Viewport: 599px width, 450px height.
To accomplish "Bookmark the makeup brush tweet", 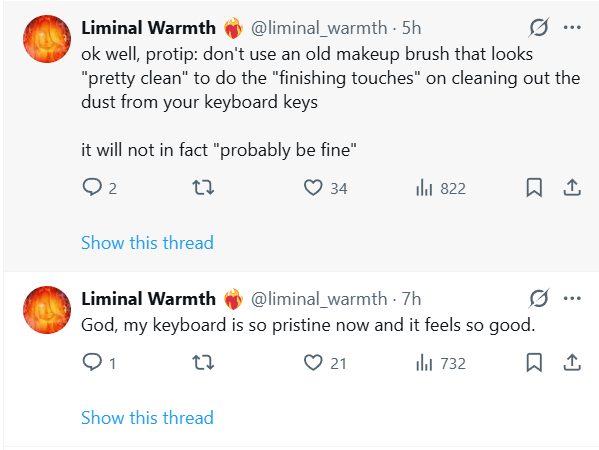I will [534, 188].
